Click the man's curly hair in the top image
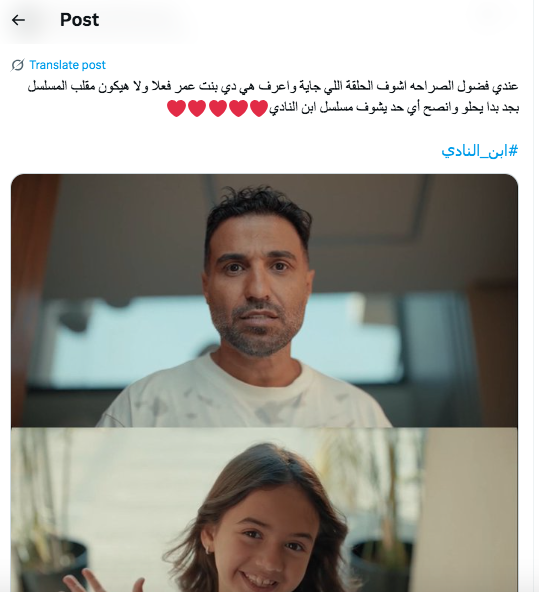 (x=259, y=211)
